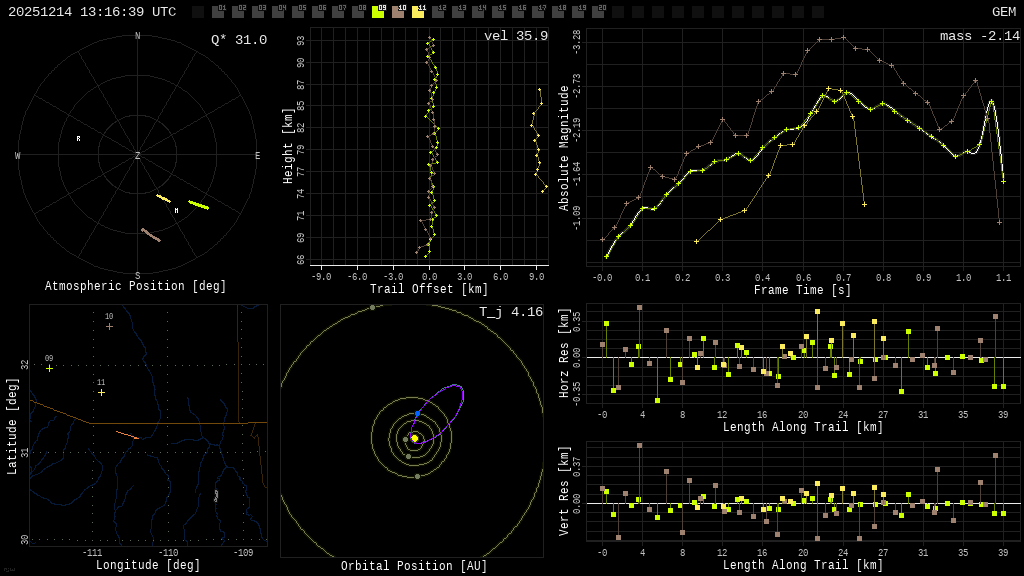Select the red meteor ground track on map
The height and width of the screenshot is (576, 1024).
127,435
